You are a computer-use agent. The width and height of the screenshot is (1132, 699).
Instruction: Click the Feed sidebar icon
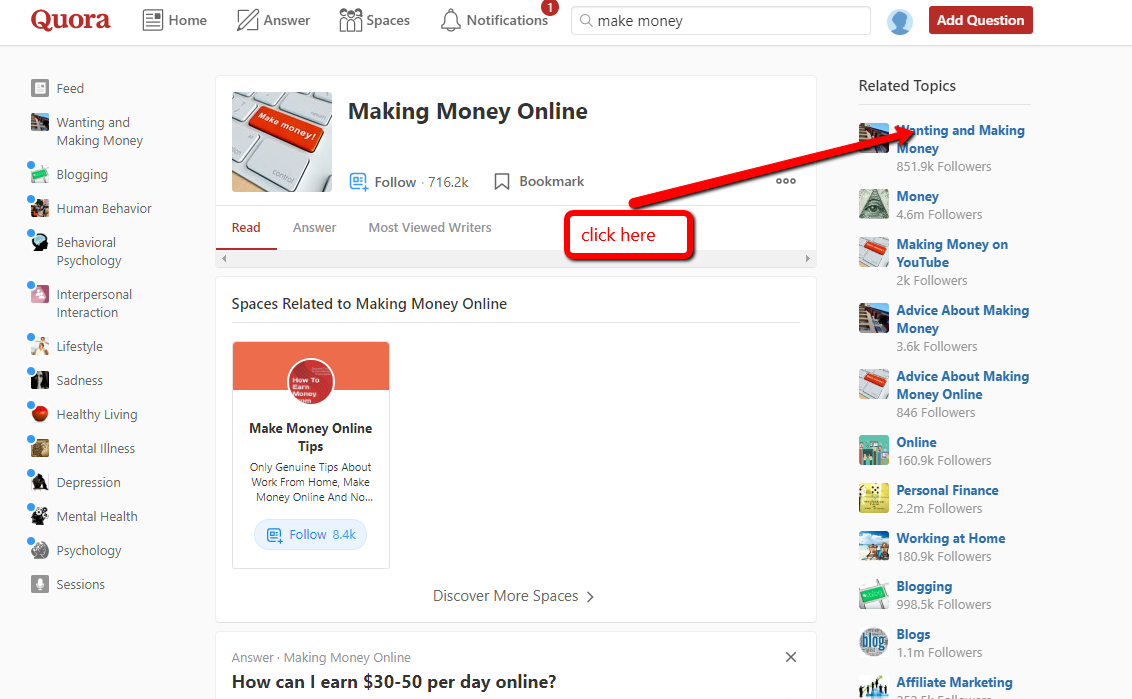(x=40, y=88)
